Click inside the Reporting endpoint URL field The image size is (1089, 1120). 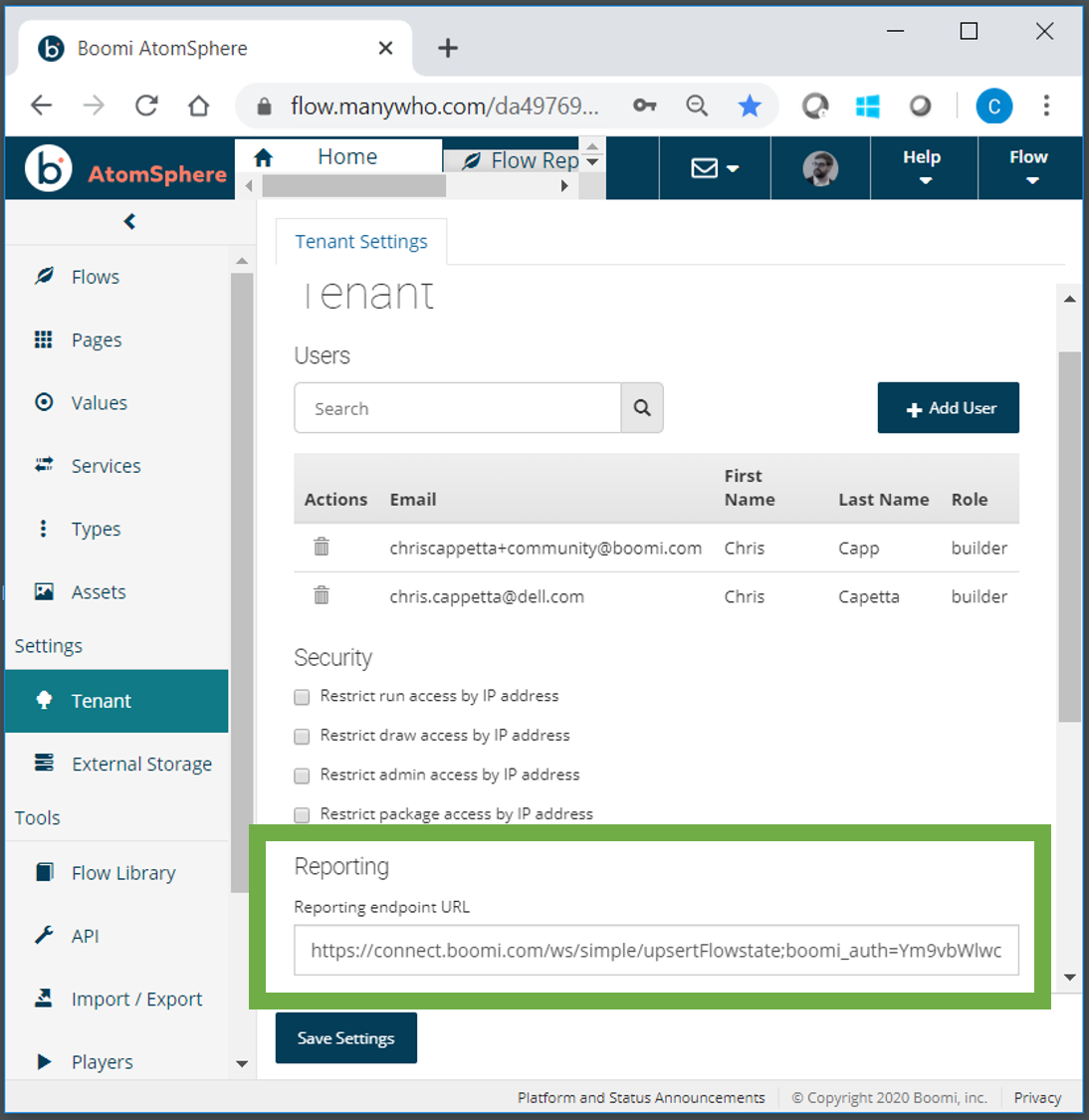[x=656, y=951]
